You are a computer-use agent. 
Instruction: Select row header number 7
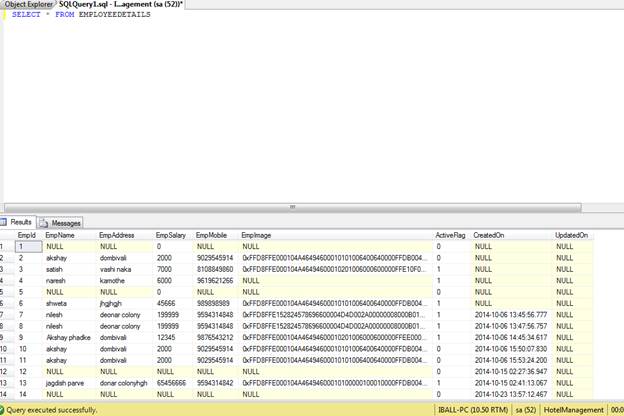(7, 315)
